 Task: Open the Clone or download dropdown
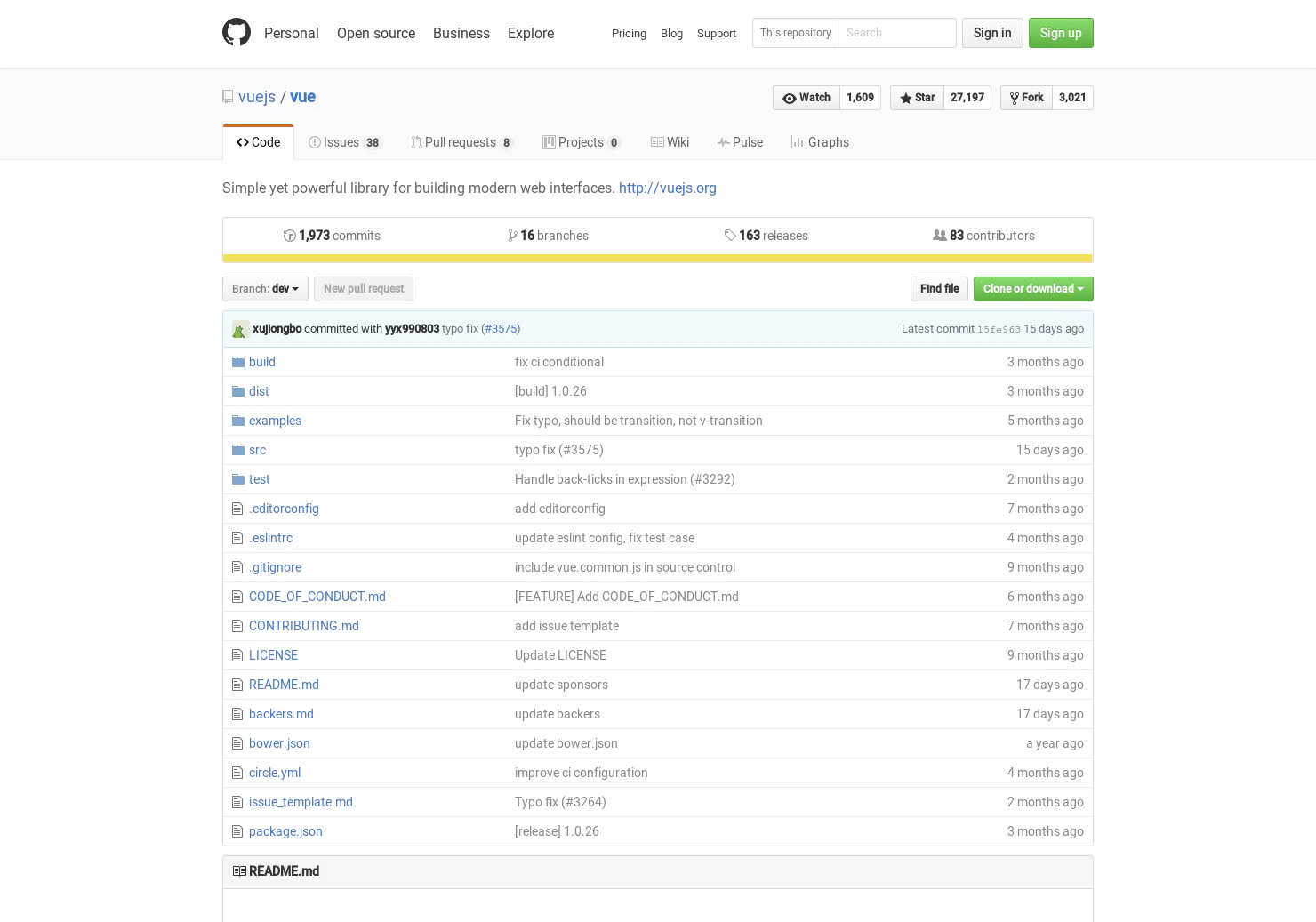[1033, 288]
